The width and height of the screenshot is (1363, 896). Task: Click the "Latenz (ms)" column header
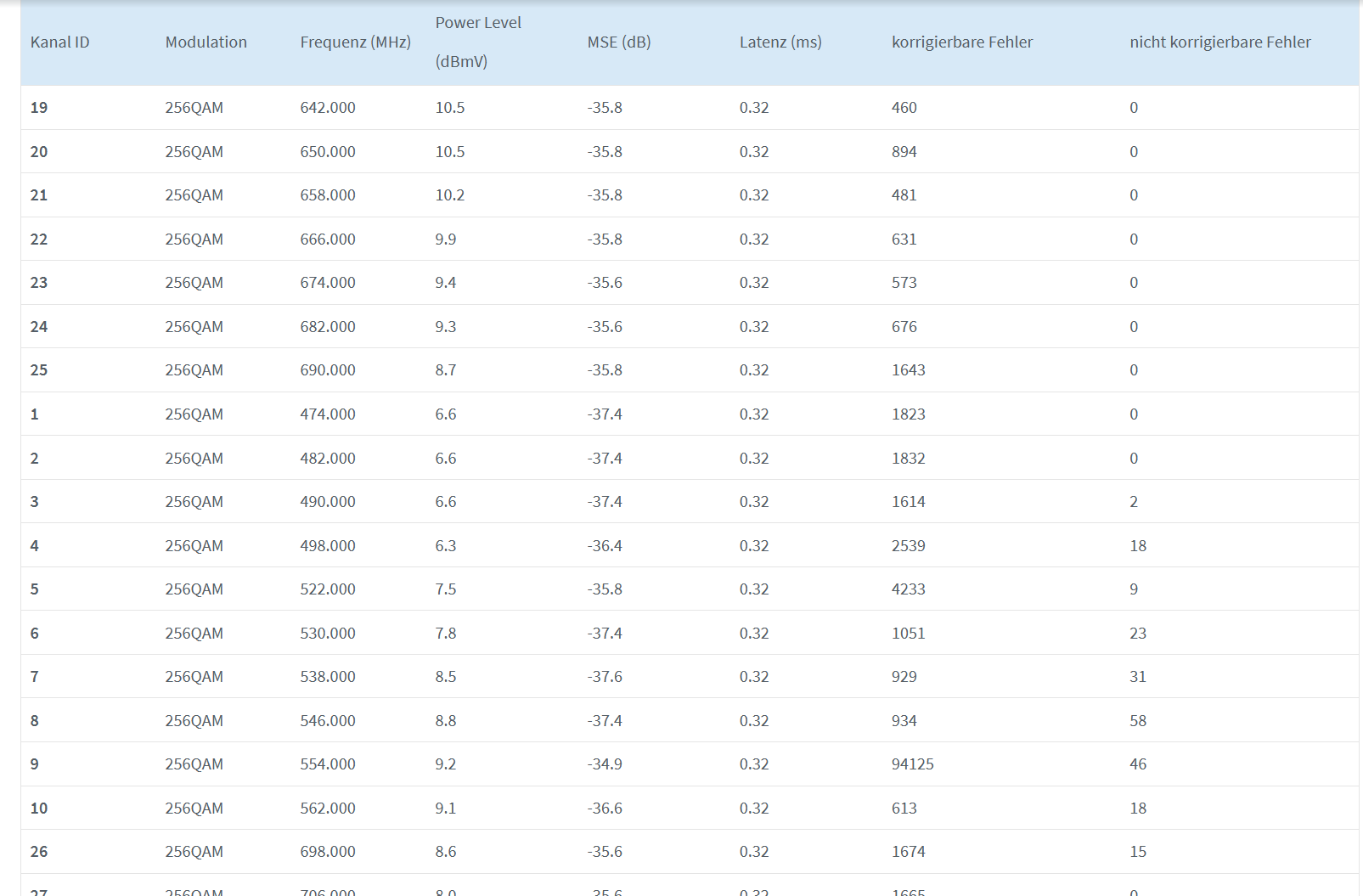click(x=780, y=42)
